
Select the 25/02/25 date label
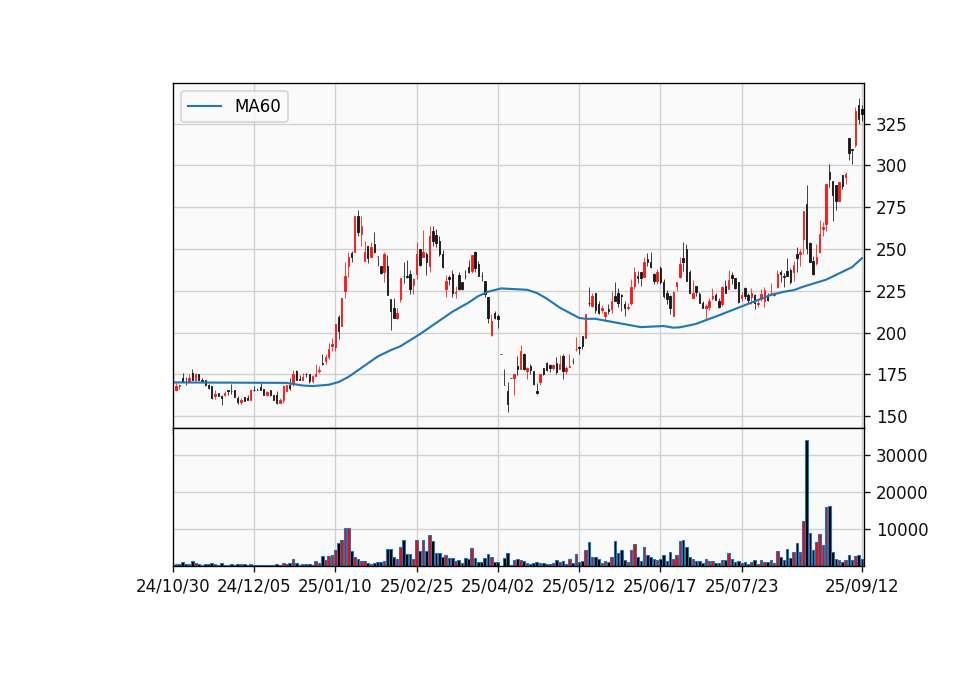point(416,586)
